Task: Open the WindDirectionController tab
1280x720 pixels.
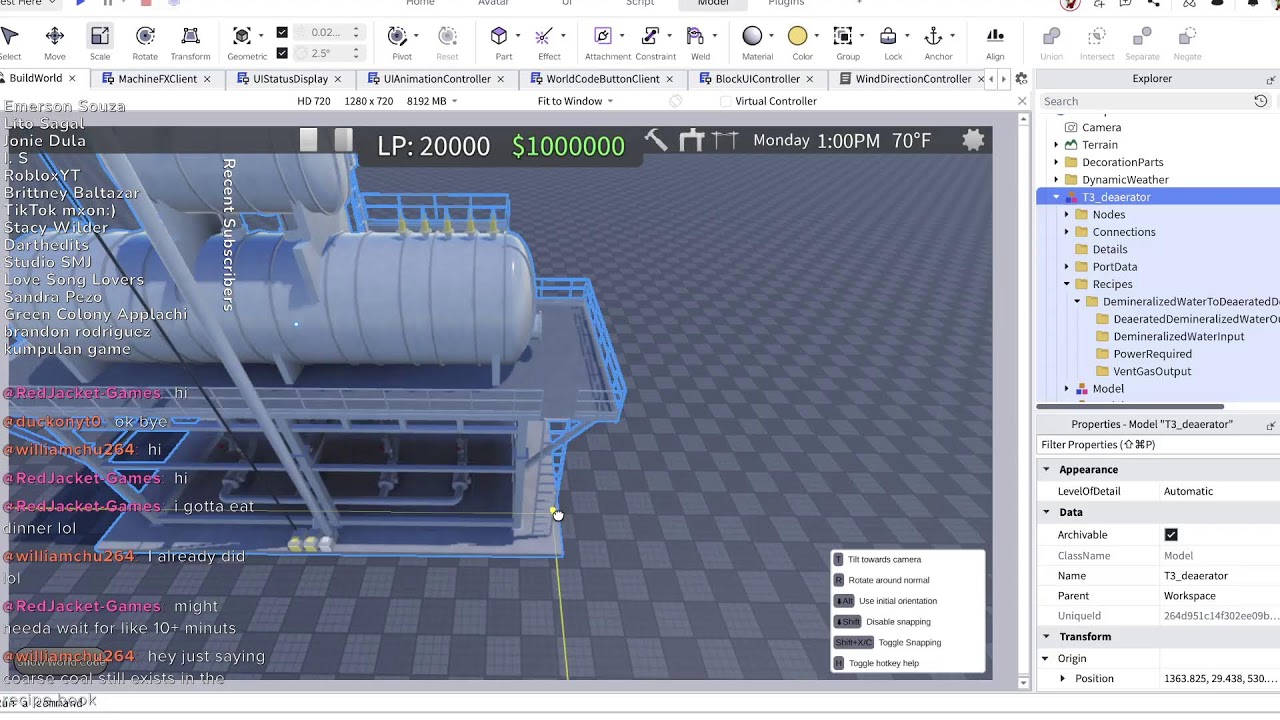Action: pyautogui.click(x=913, y=79)
